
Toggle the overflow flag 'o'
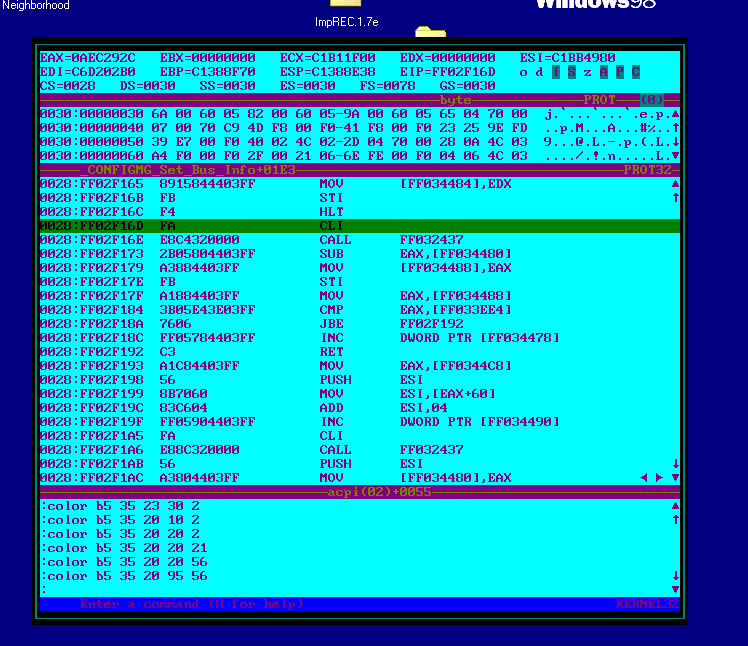click(x=523, y=72)
